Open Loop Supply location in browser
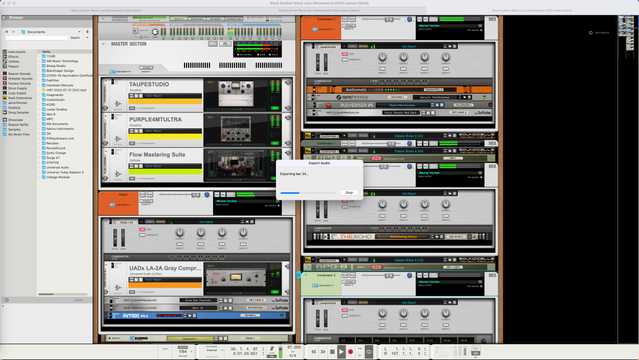 pos(17,93)
